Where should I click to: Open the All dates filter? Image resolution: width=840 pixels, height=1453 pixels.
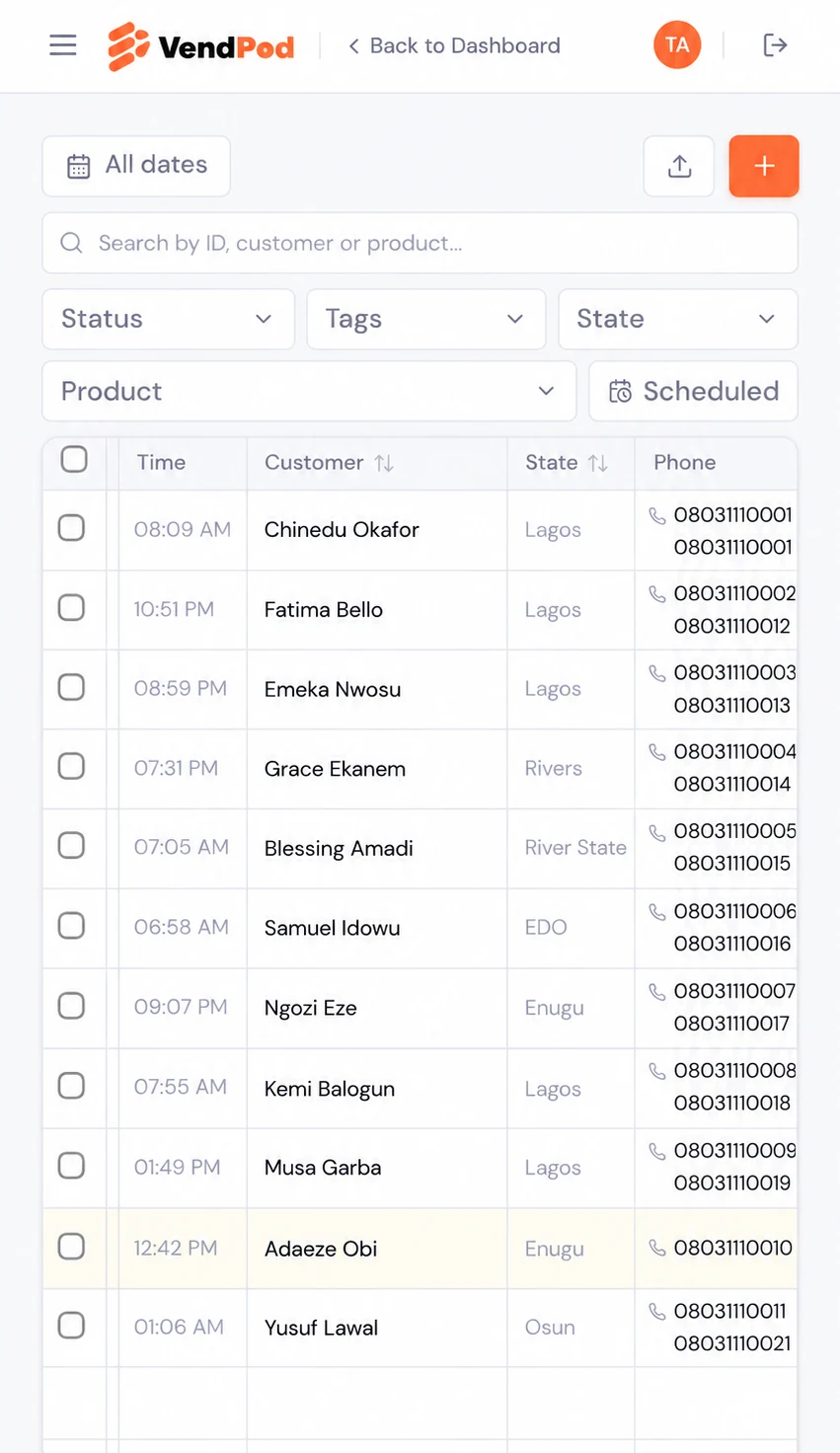click(136, 166)
